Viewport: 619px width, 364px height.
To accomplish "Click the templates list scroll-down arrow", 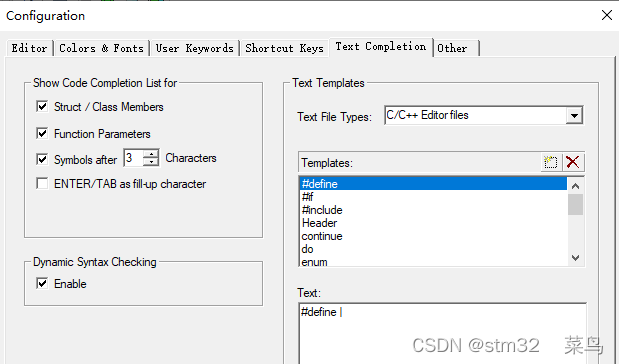I will pyautogui.click(x=576, y=258).
